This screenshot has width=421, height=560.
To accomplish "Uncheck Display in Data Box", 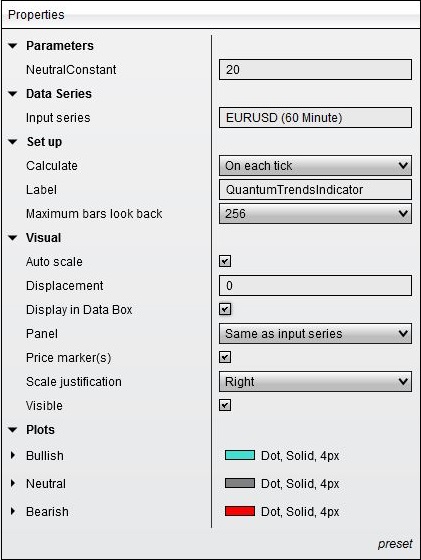I will 225,309.
